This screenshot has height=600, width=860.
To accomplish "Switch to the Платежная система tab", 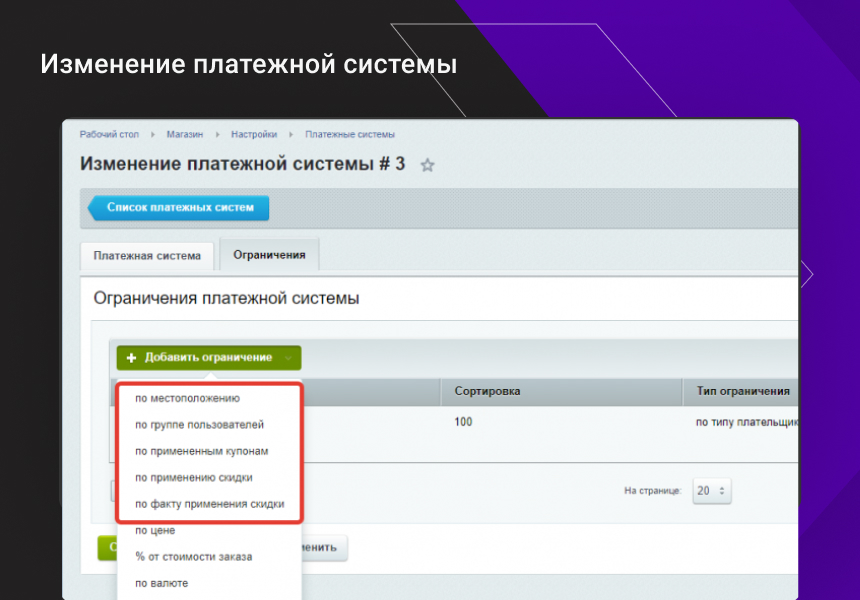I will tap(147, 256).
